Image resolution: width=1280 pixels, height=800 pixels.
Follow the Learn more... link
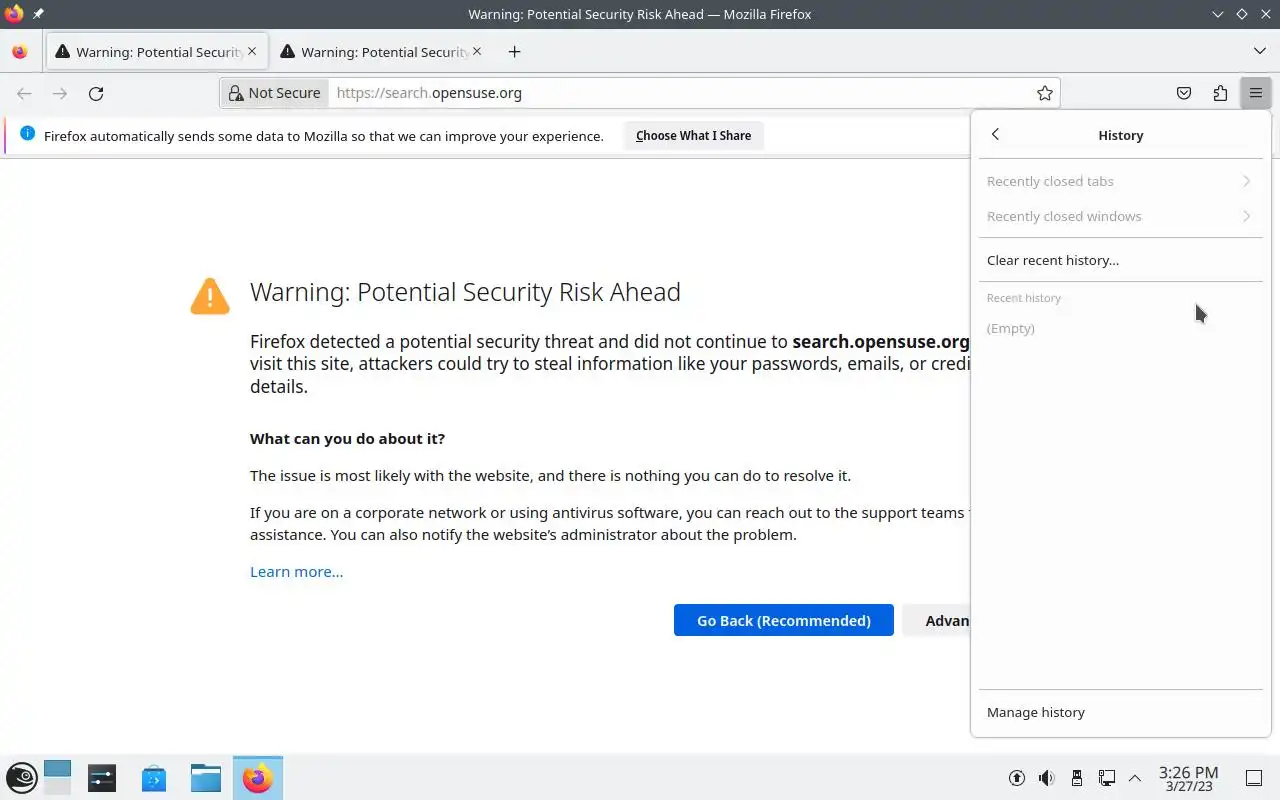(296, 572)
